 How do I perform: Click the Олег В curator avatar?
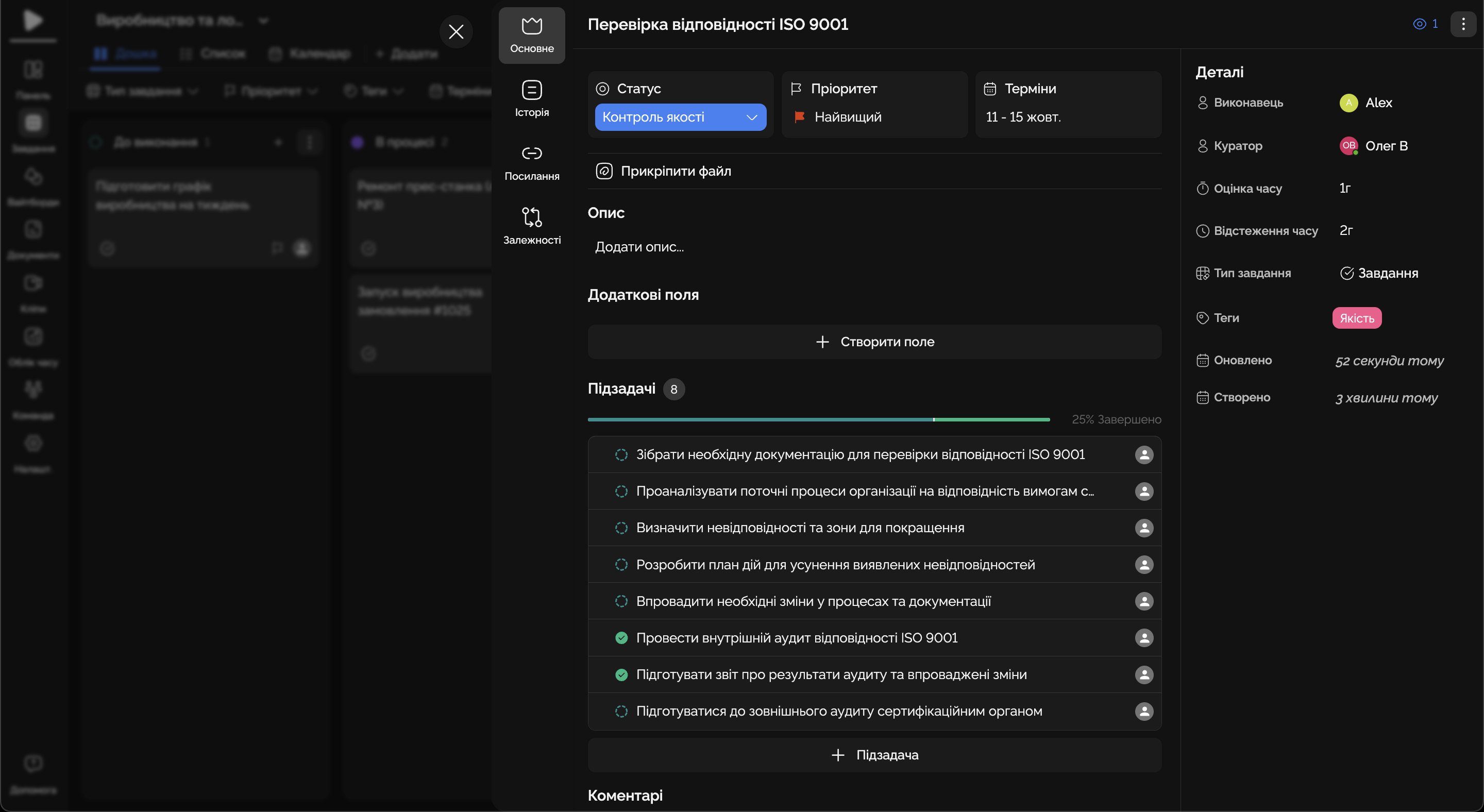[x=1348, y=146]
